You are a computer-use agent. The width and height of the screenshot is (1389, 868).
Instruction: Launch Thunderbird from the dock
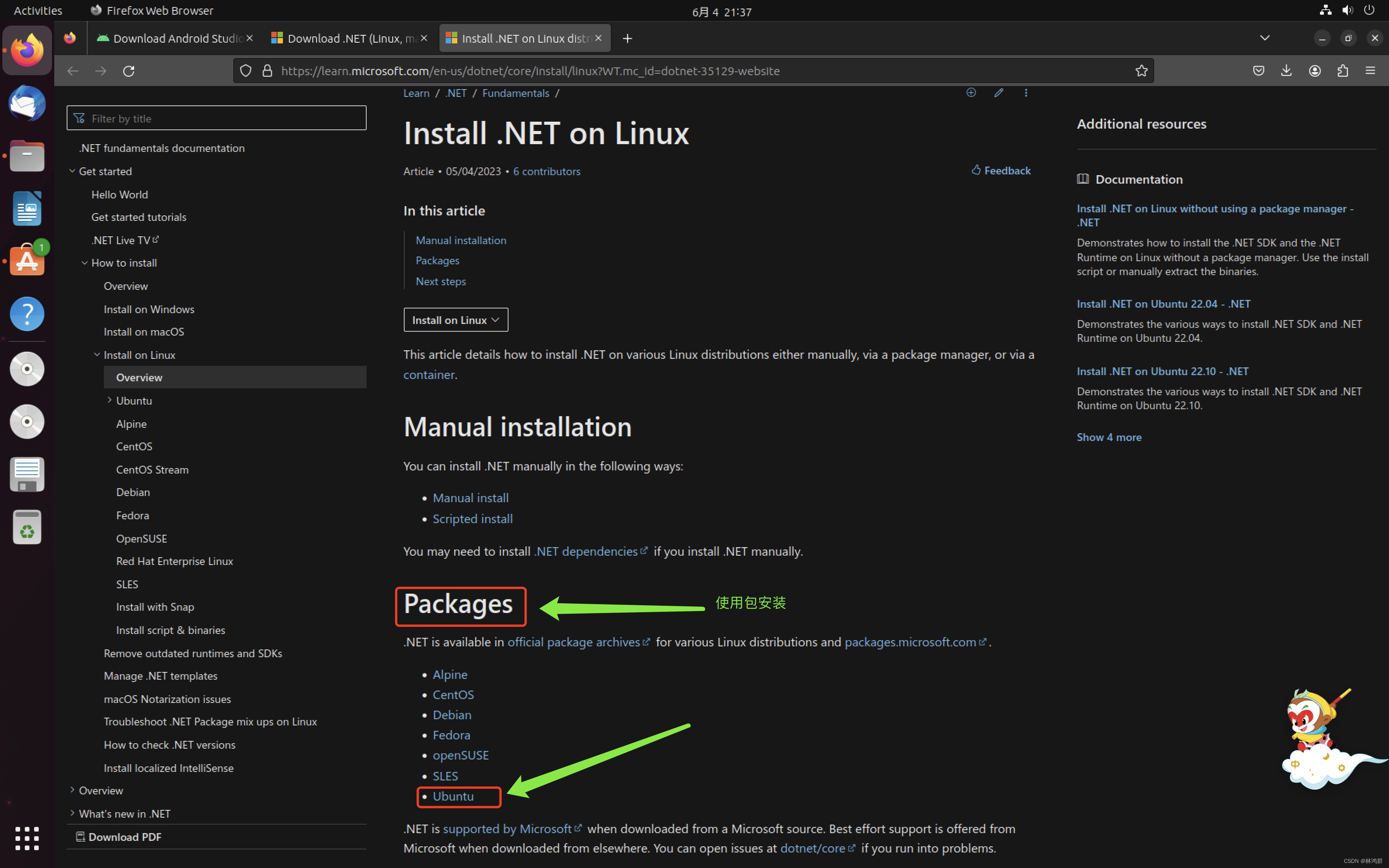[27, 104]
